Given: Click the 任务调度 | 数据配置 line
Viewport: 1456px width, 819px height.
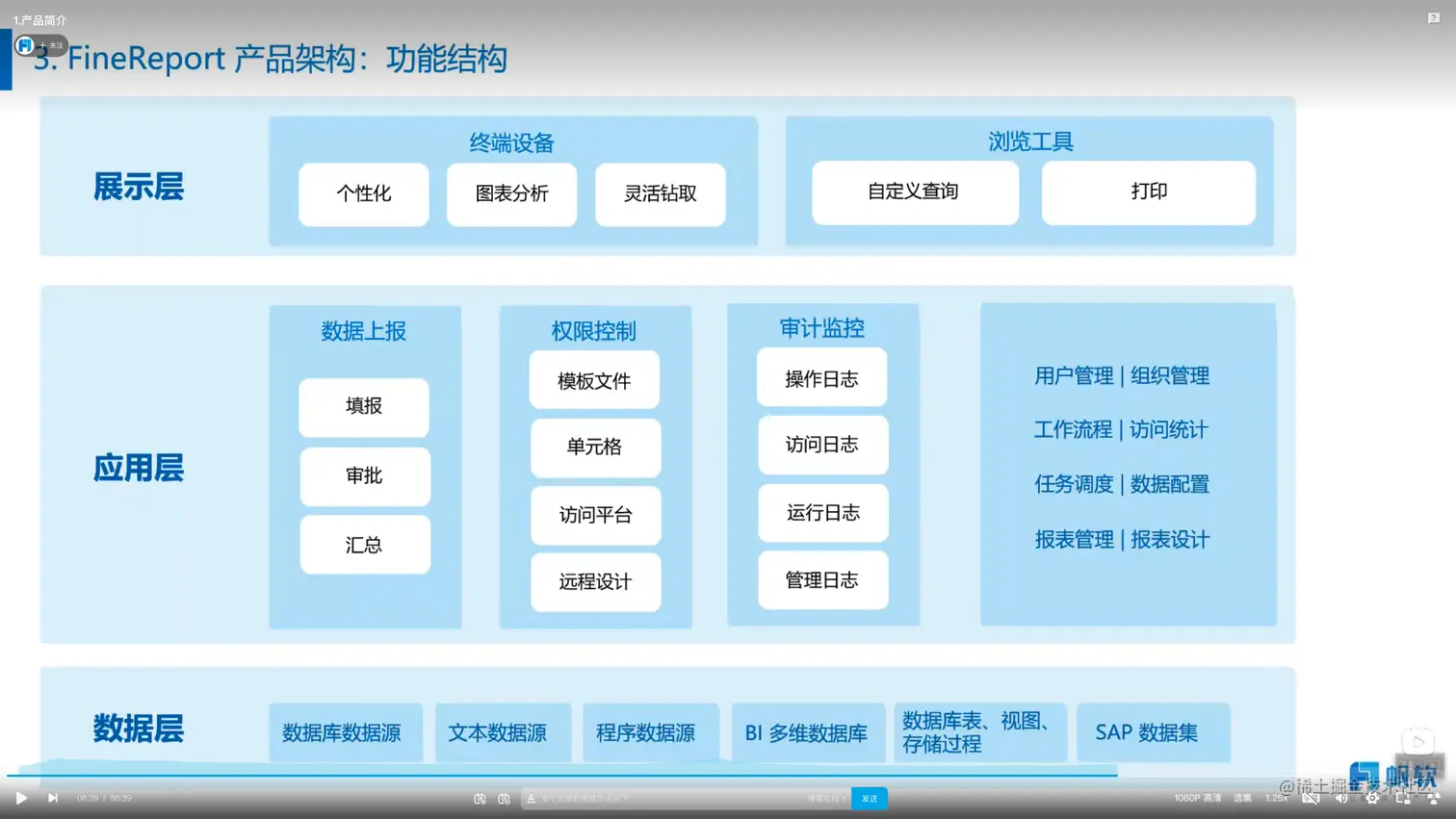Looking at the screenshot, I should tap(1122, 484).
